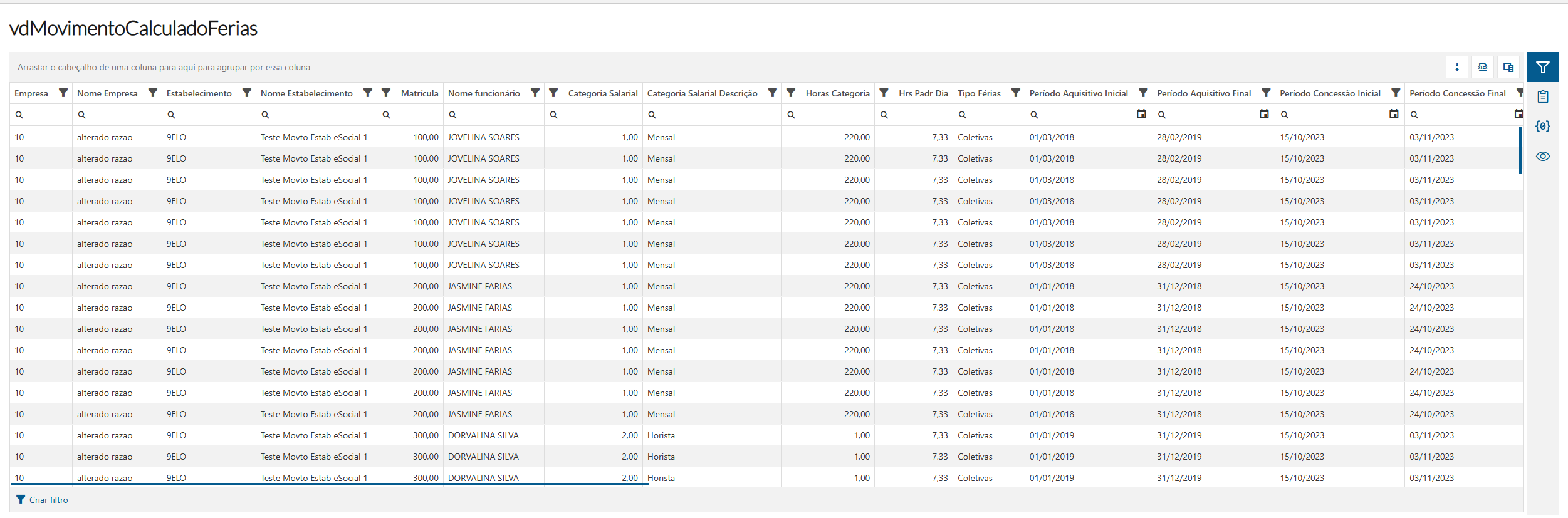Open the Nome Estabelecimento header filter funnel
Screen dimensions: 1568x518
click(368, 93)
